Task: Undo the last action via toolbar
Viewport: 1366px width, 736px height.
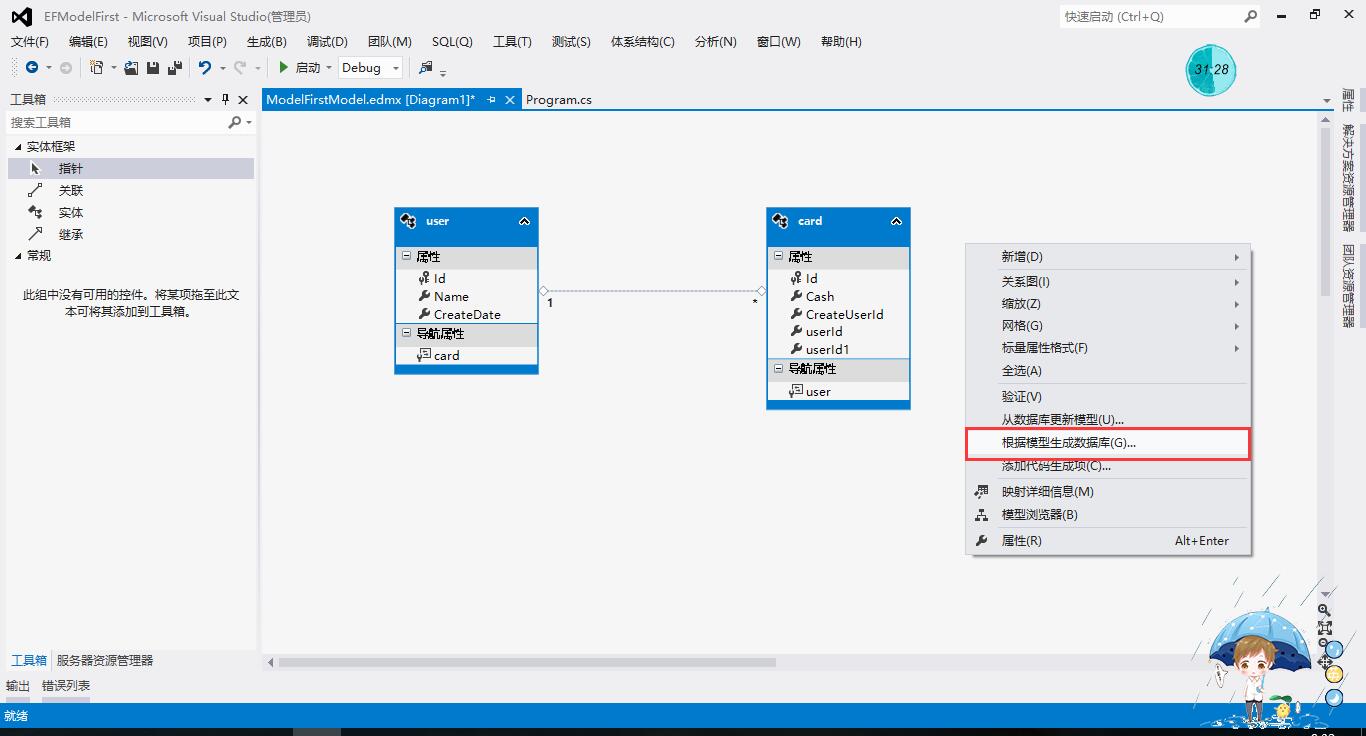Action: pyautogui.click(x=205, y=67)
